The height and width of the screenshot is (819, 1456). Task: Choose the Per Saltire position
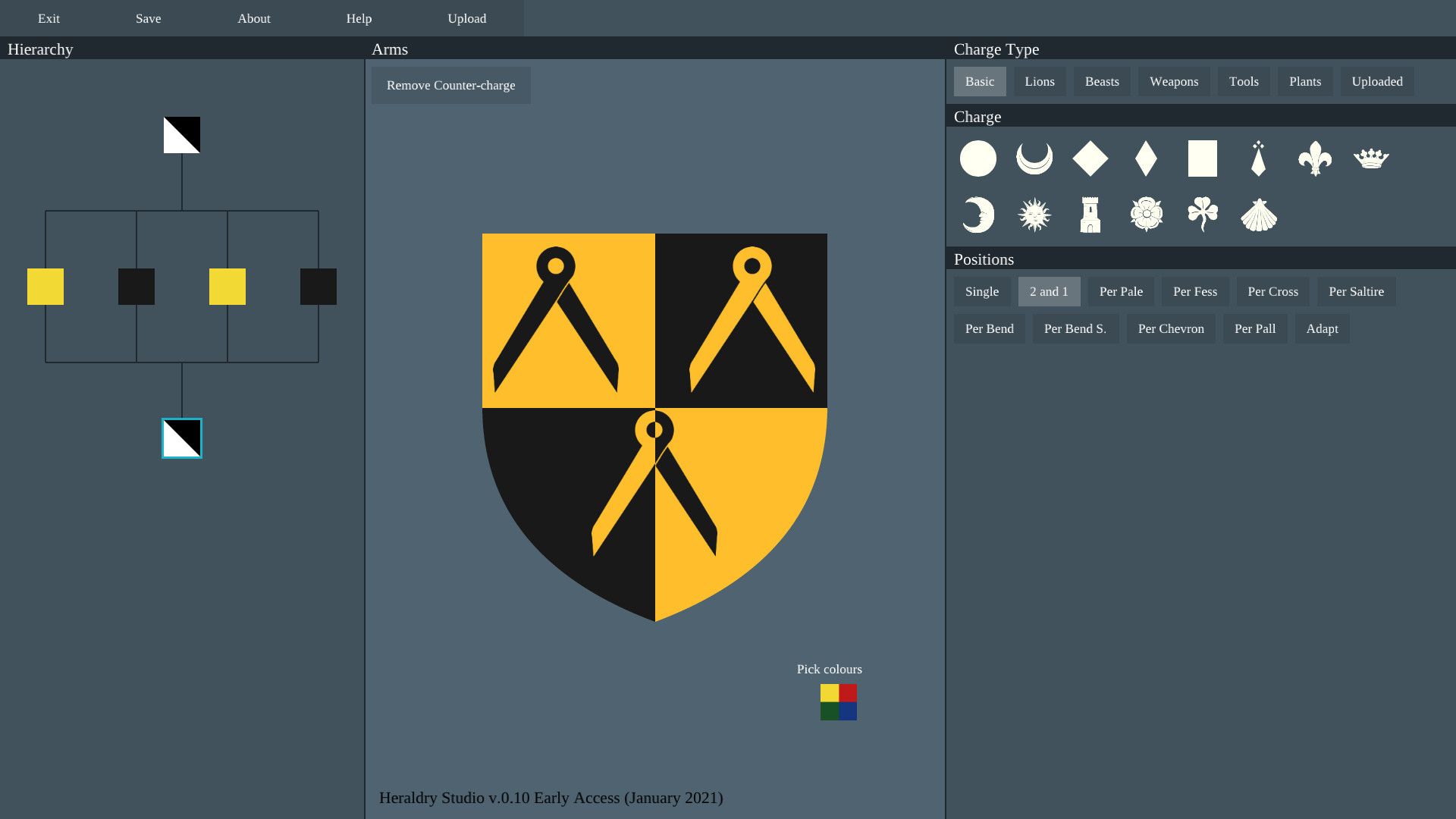pos(1357,291)
